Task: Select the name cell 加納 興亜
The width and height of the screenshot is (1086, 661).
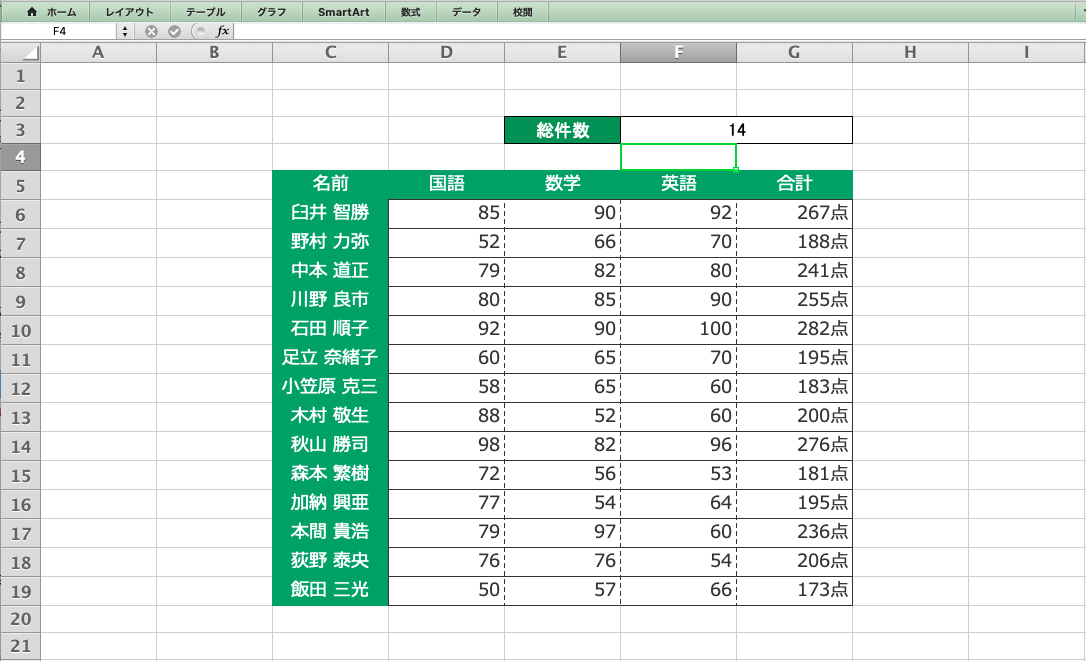Action: (330, 503)
